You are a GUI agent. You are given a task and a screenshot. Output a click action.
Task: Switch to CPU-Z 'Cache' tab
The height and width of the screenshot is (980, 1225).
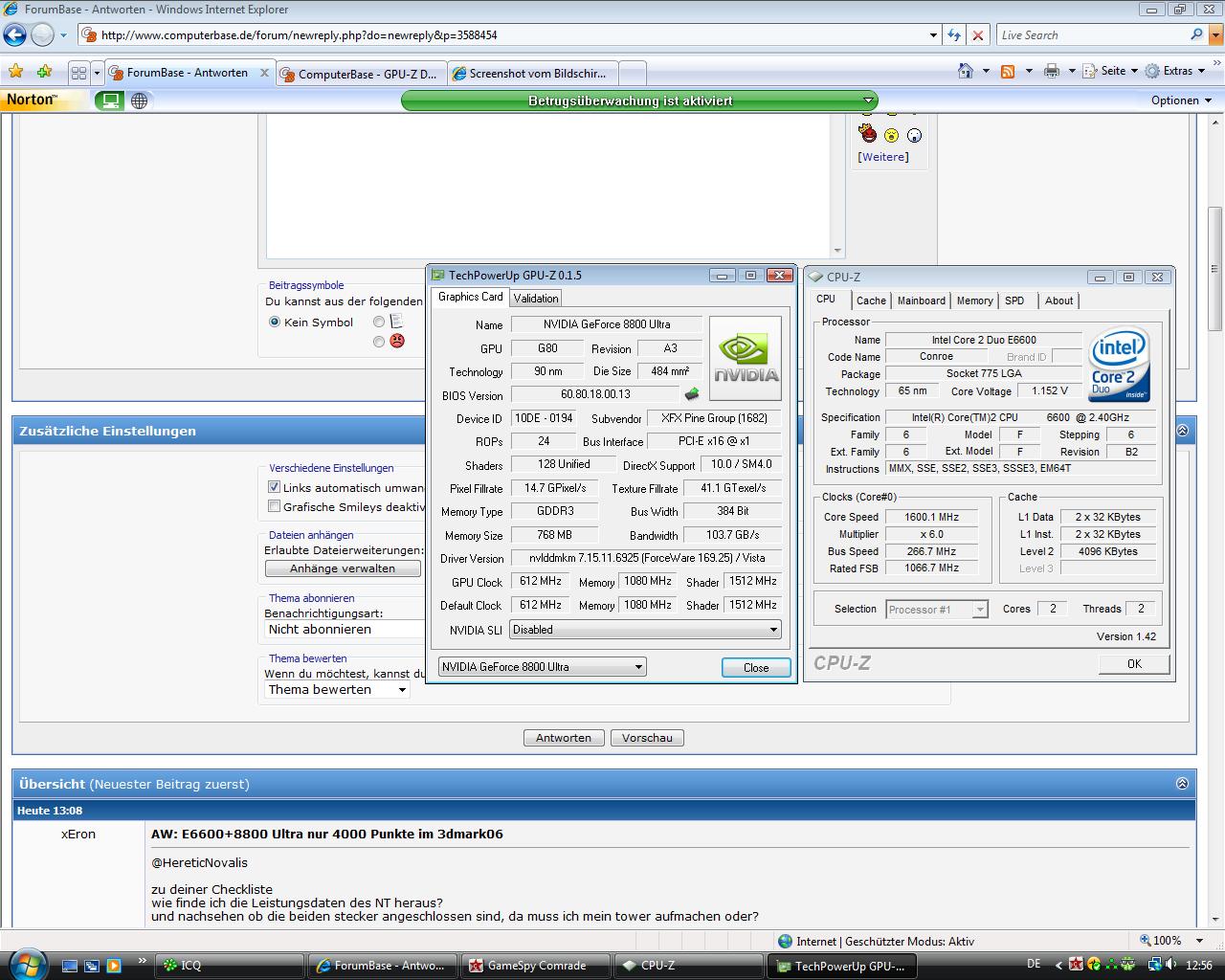[871, 301]
